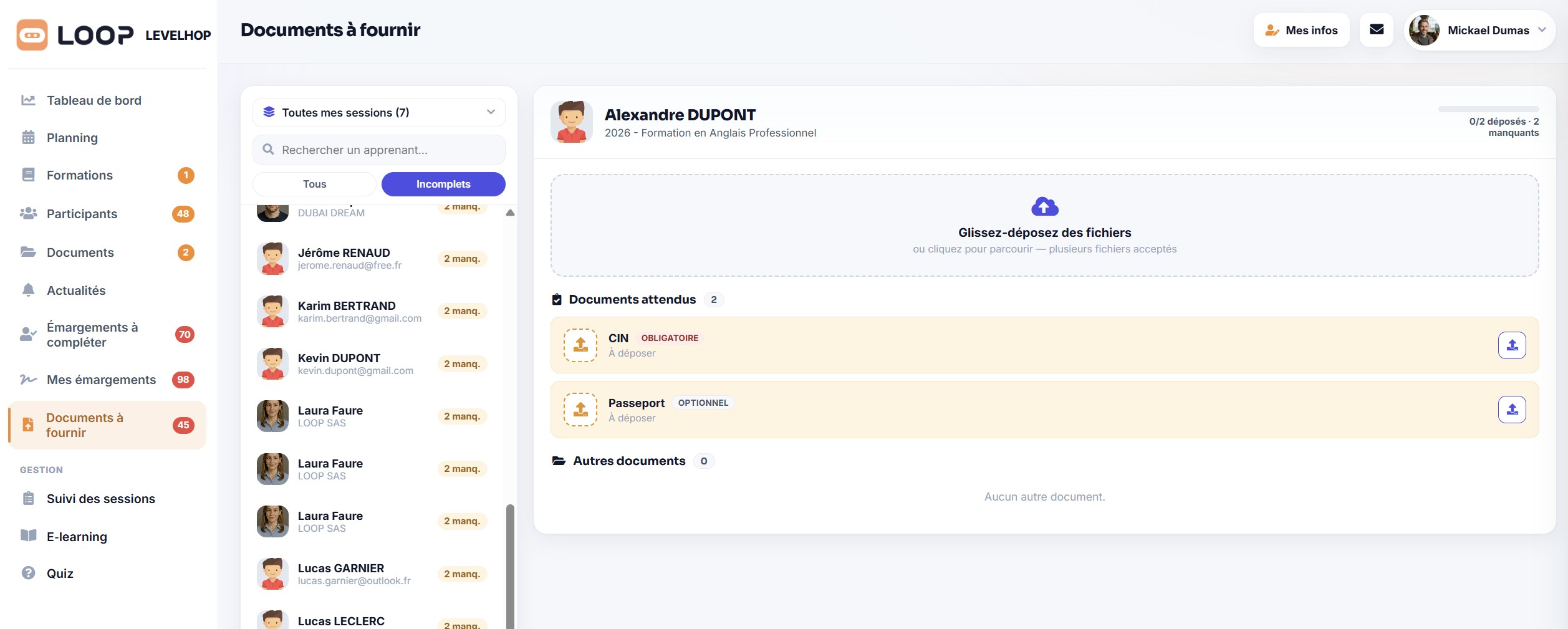Select the Tous filter
Image resolution: width=1568 pixels, height=629 pixels.
click(x=314, y=184)
